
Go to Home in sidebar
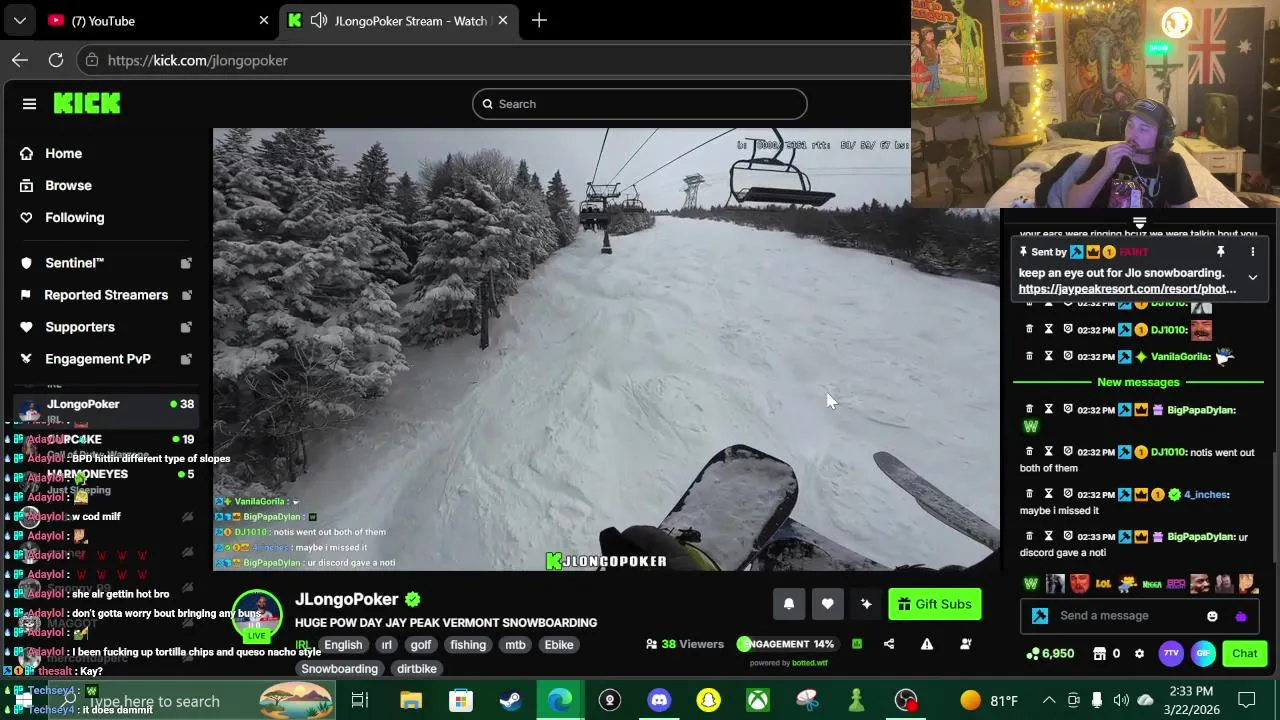point(63,153)
